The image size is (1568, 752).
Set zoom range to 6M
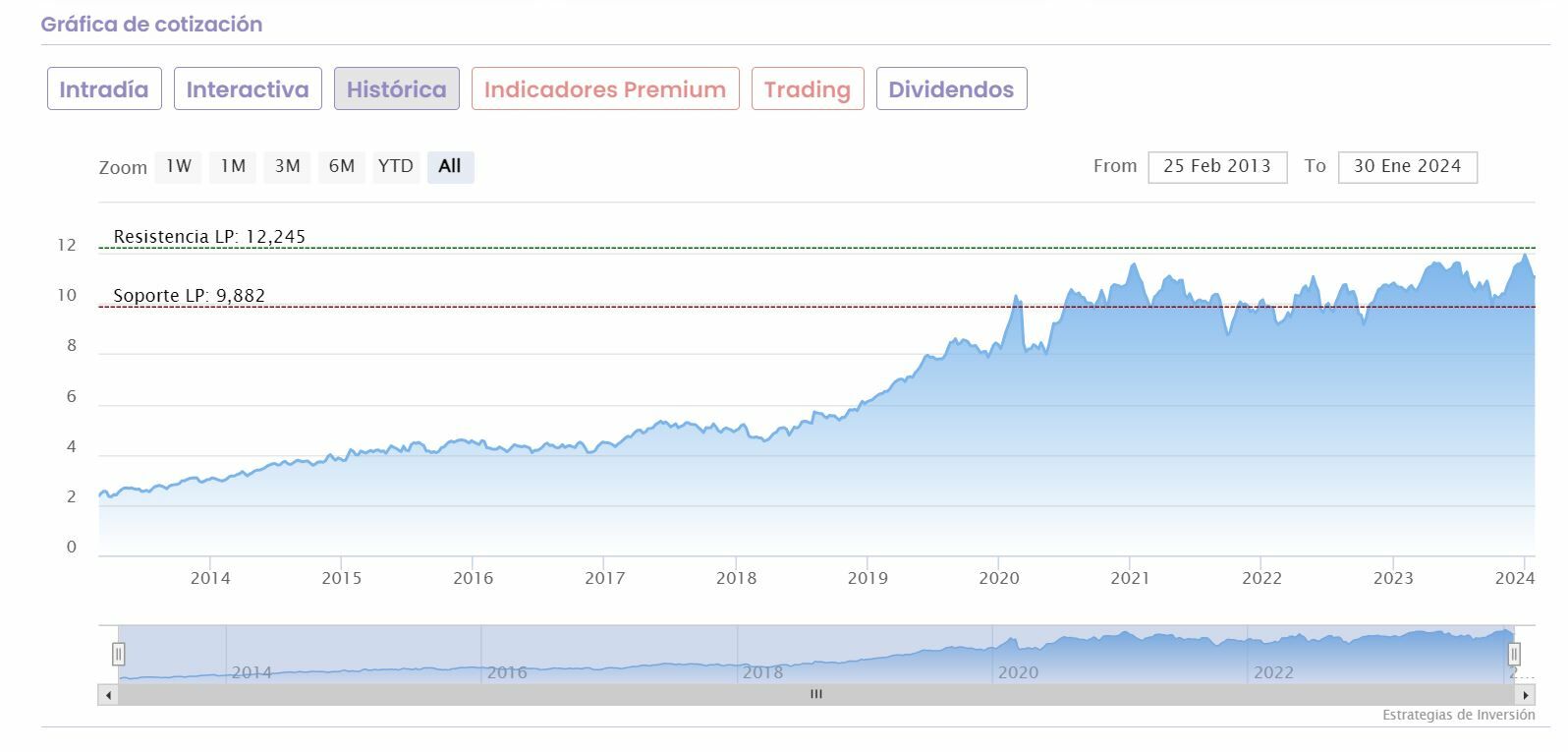pos(341,166)
